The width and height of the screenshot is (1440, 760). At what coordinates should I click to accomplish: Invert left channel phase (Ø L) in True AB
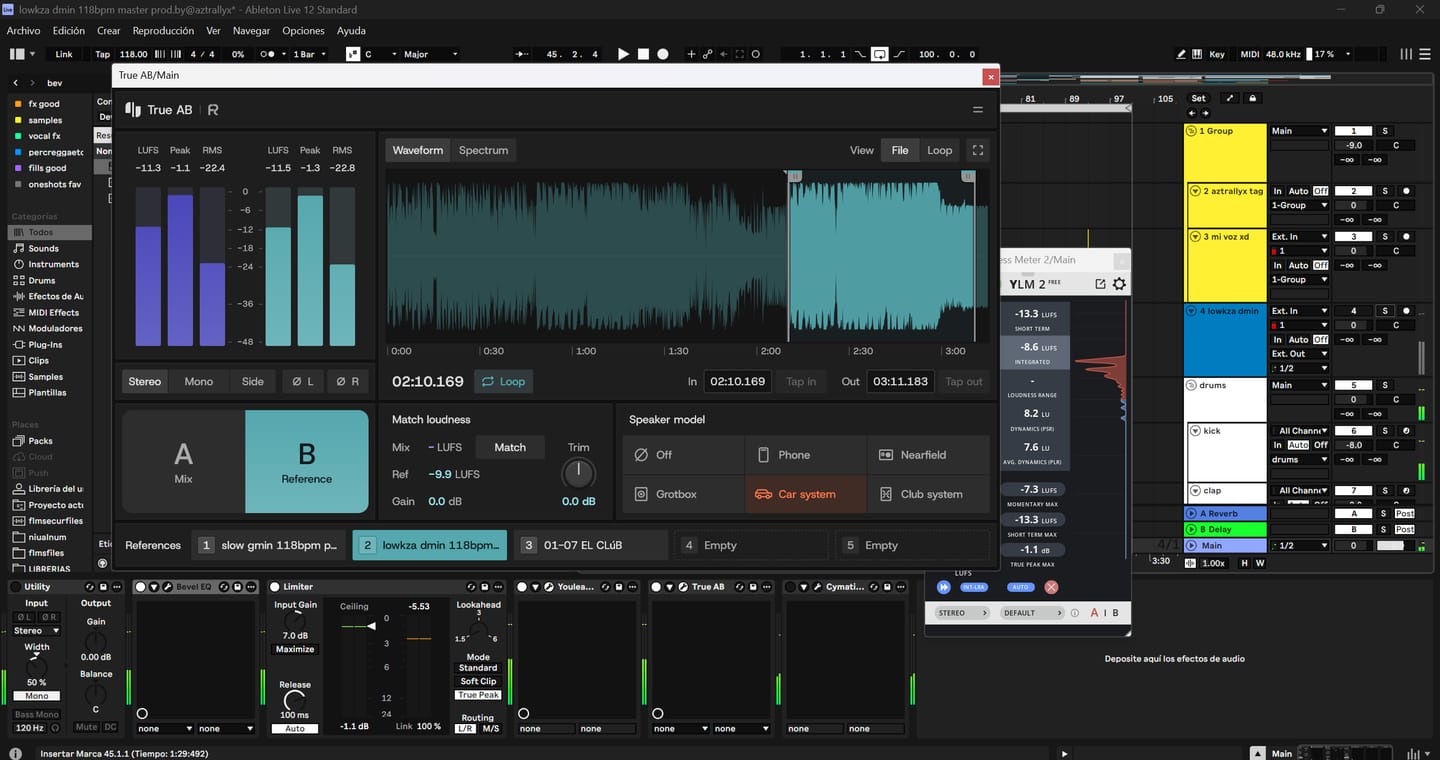(x=302, y=381)
